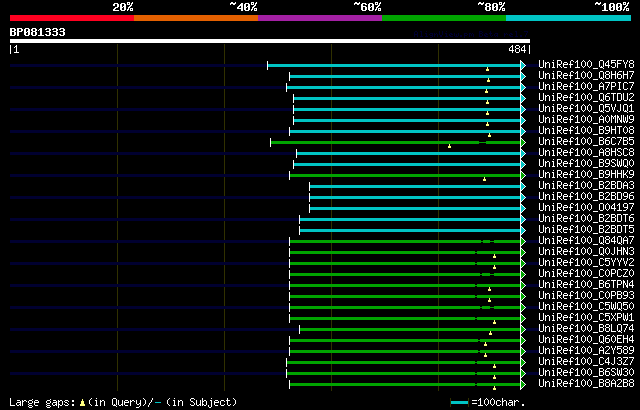Select the UniRef100_O04197 label
This screenshot has height=410, width=640.
587,208
